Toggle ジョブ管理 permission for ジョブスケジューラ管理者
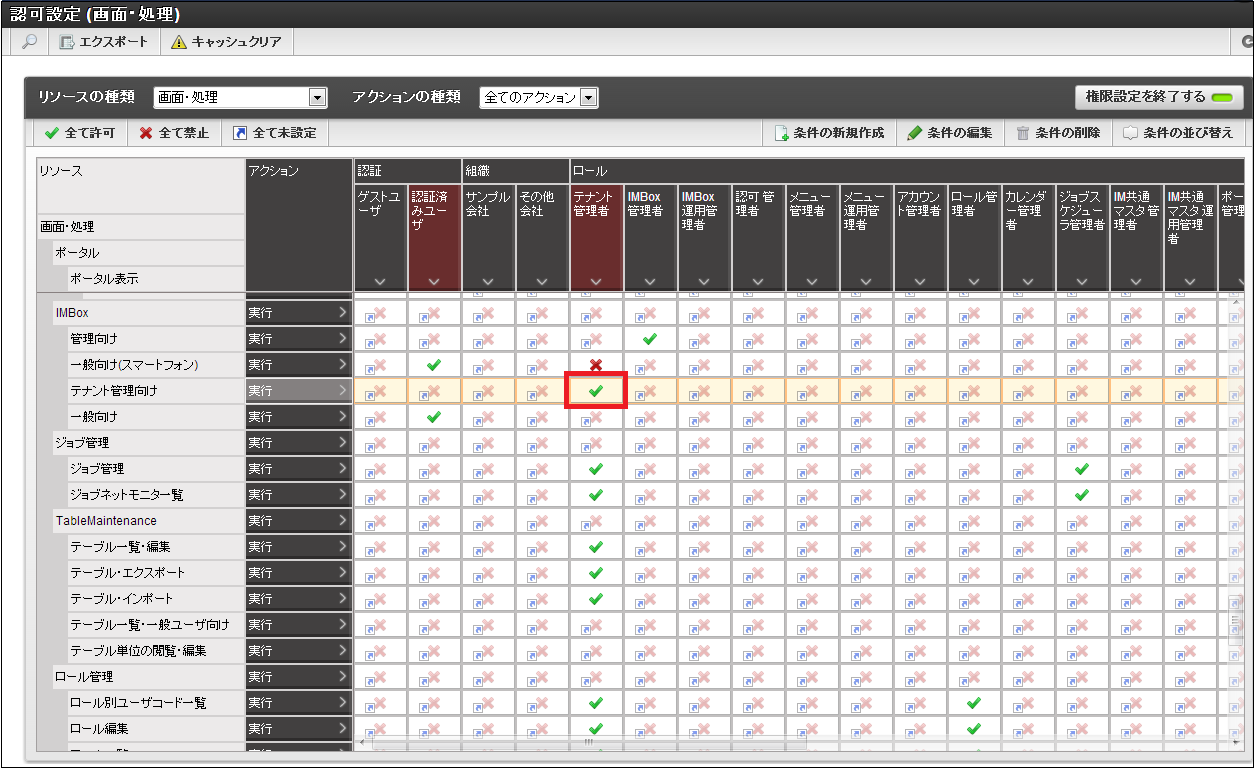The height and width of the screenshot is (768, 1254). 1082,469
